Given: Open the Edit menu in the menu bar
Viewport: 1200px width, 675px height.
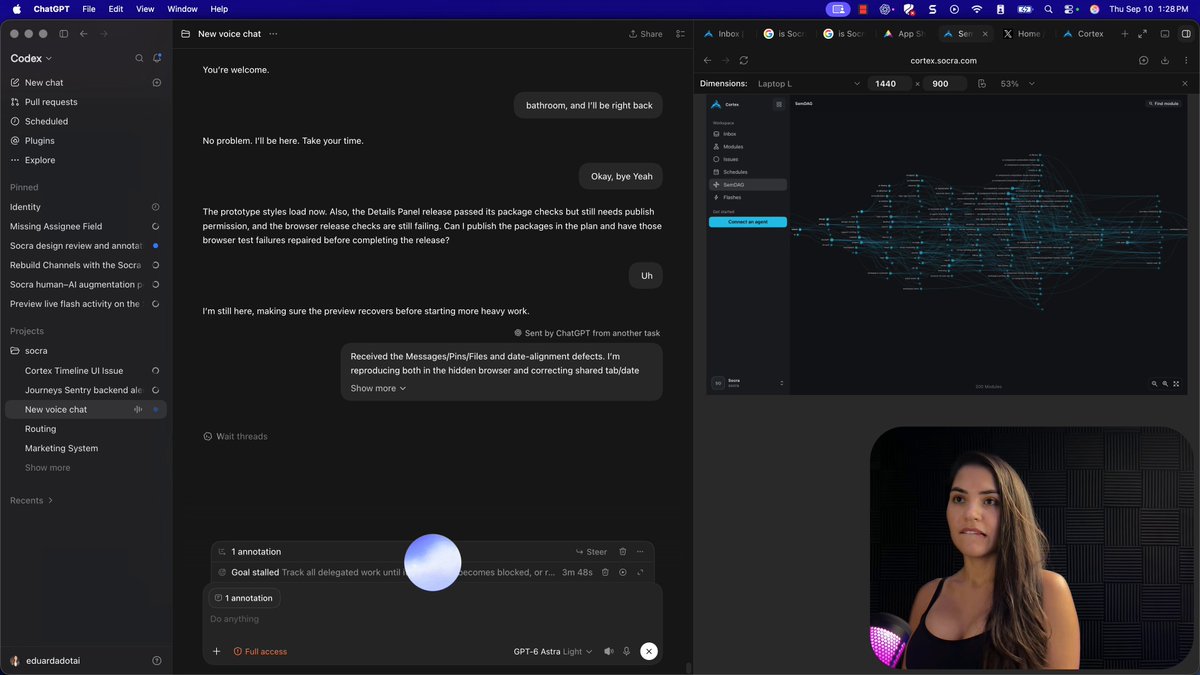Looking at the screenshot, I should pos(116,9).
